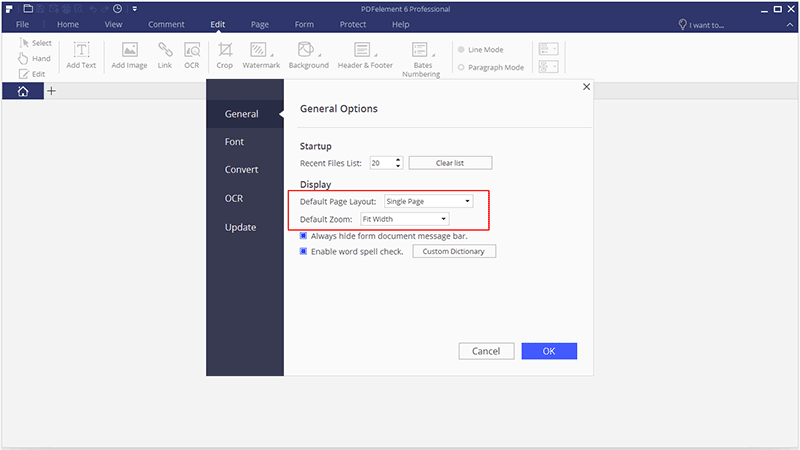Open the Default Zoom dropdown
The height and width of the screenshot is (450, 800).
tap(405, 219)
